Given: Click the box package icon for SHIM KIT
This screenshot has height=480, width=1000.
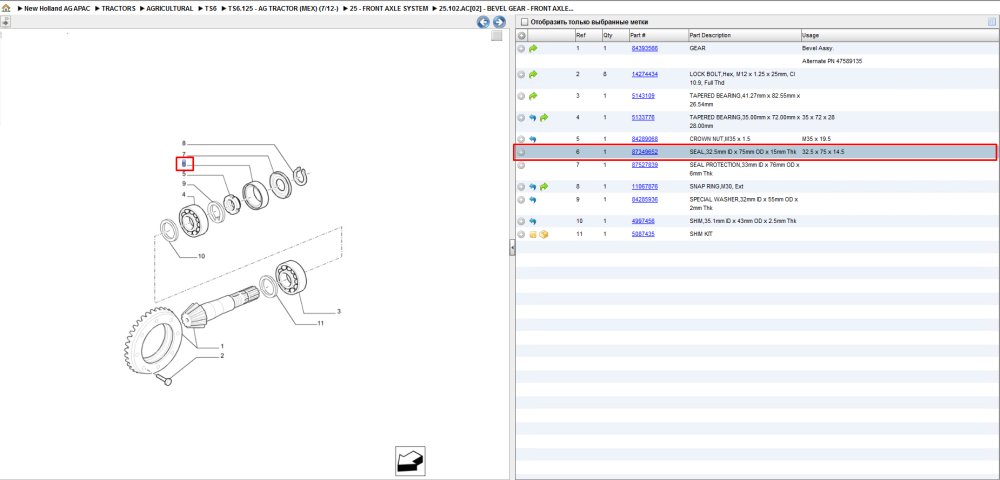Looking at the screenshot, I should (544, 235).
